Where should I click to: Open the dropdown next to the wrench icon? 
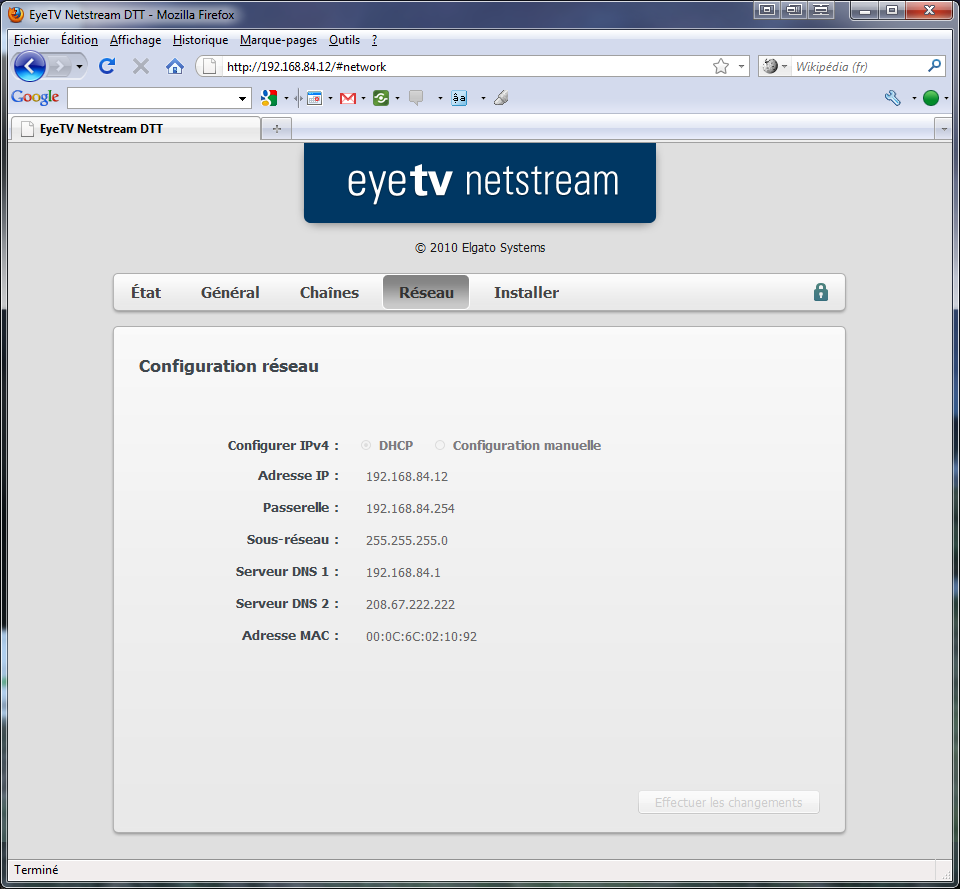click(914, 98)
